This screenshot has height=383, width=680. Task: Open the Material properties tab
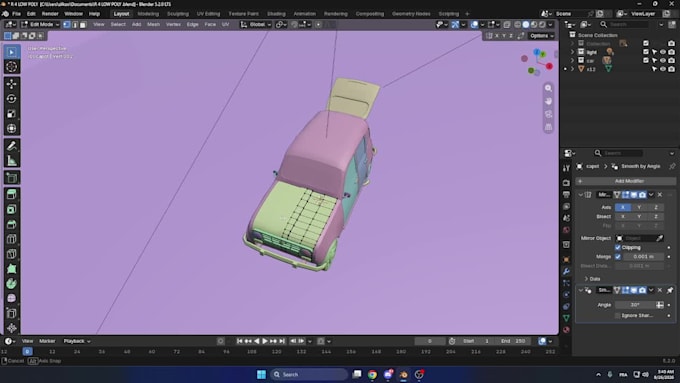pyautogui.click(x=566, y=330)
